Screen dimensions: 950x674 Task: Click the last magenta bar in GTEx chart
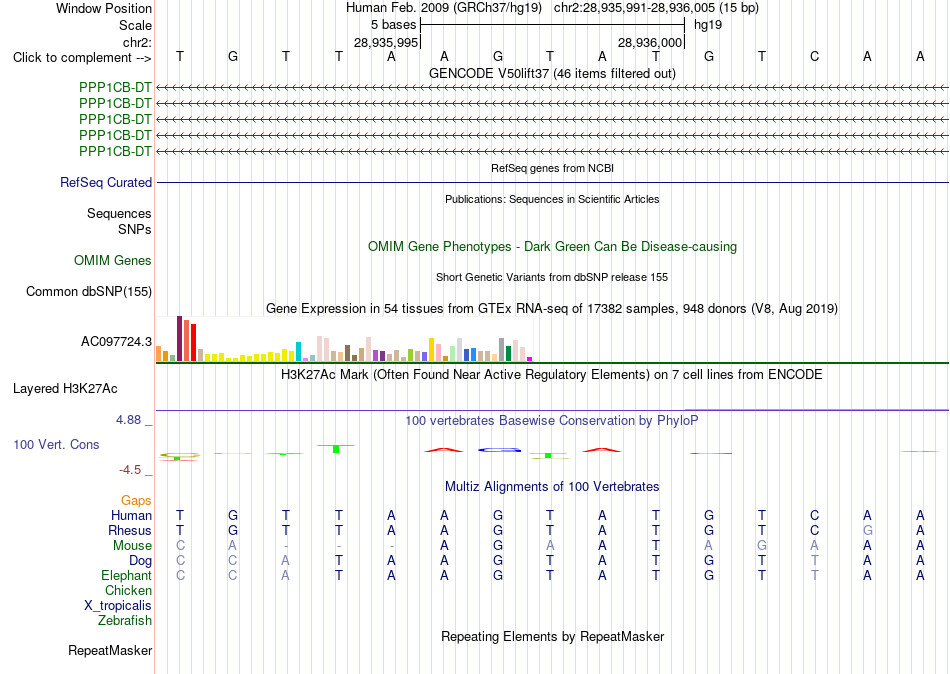(530, 359)
